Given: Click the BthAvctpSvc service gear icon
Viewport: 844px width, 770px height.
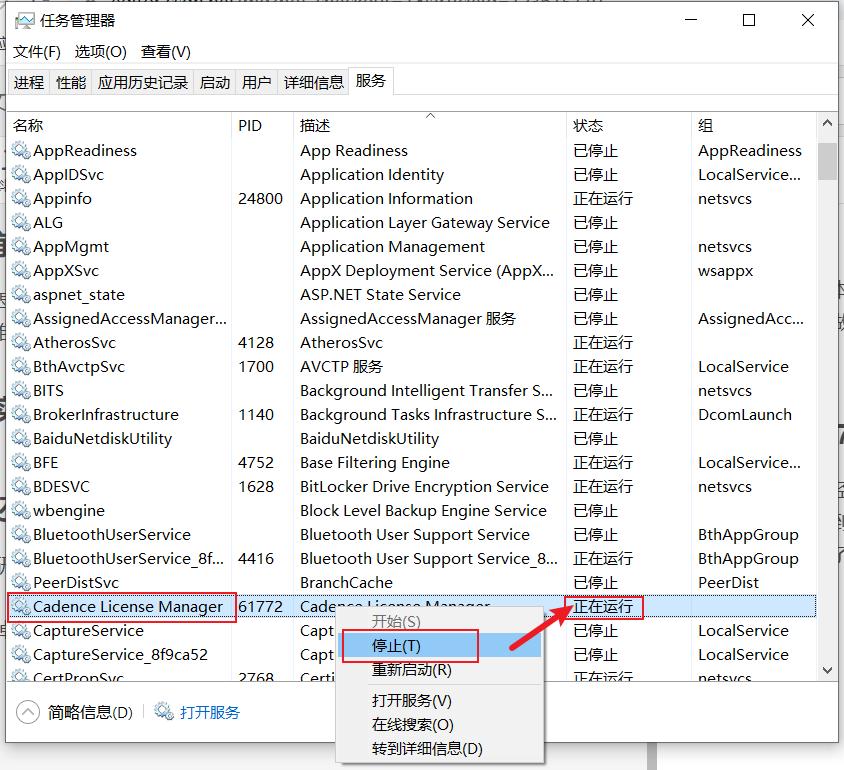Looking at the screenshot, I should 21,366.
